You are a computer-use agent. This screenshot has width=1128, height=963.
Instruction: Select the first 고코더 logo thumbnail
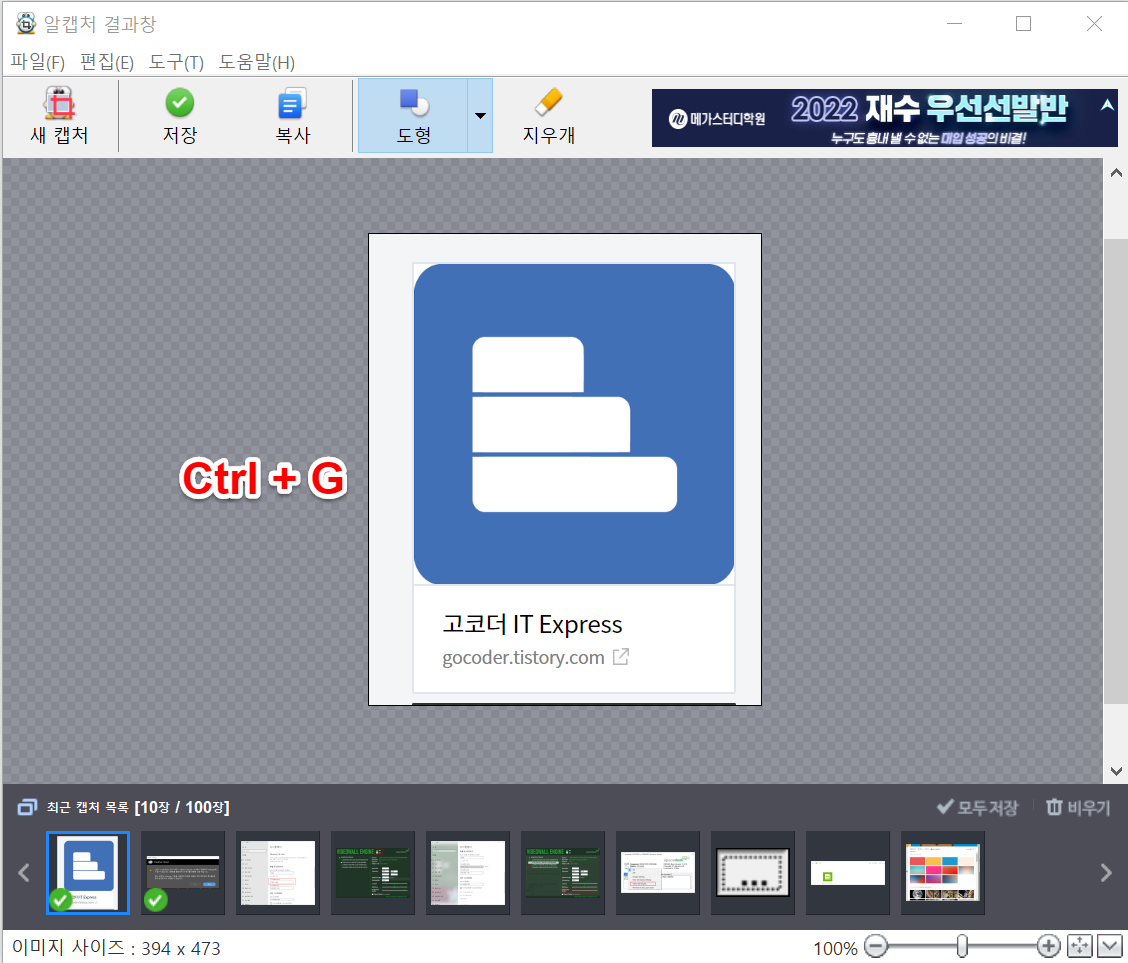(x=88, y=873)
